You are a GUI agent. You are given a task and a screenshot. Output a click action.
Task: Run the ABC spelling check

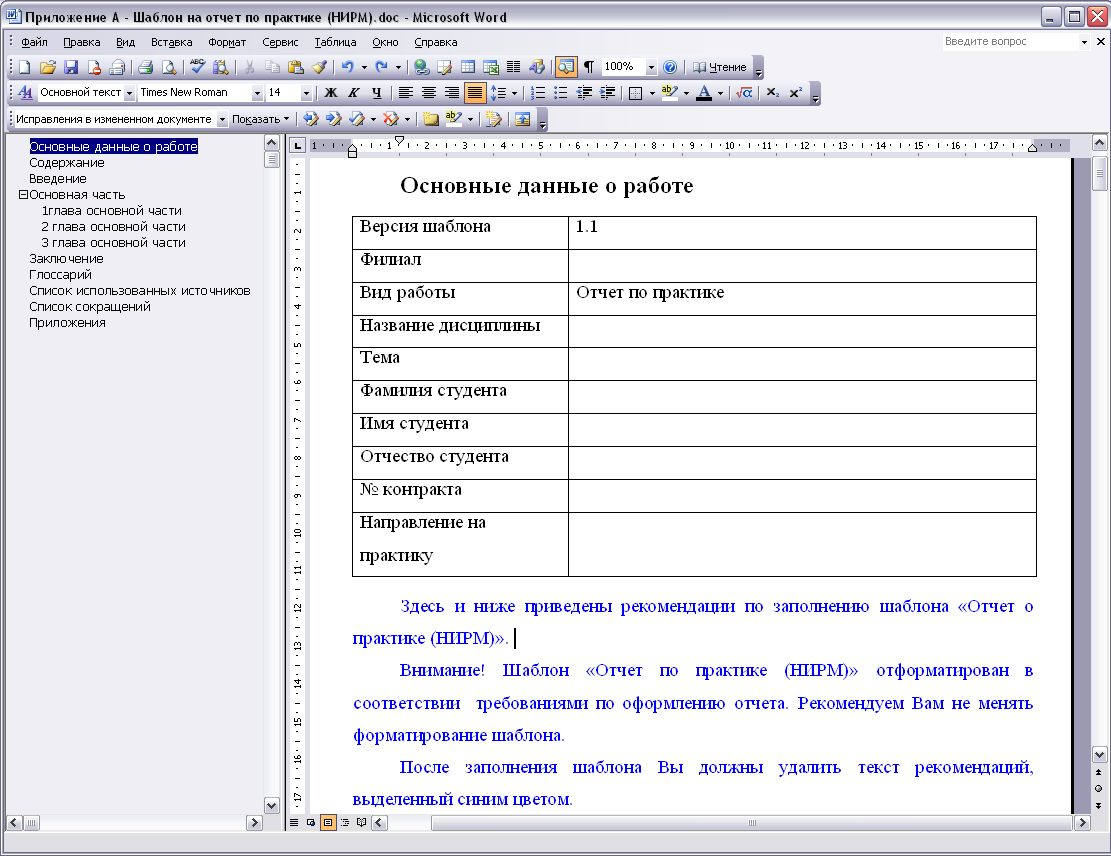click(x=198, y=67)
